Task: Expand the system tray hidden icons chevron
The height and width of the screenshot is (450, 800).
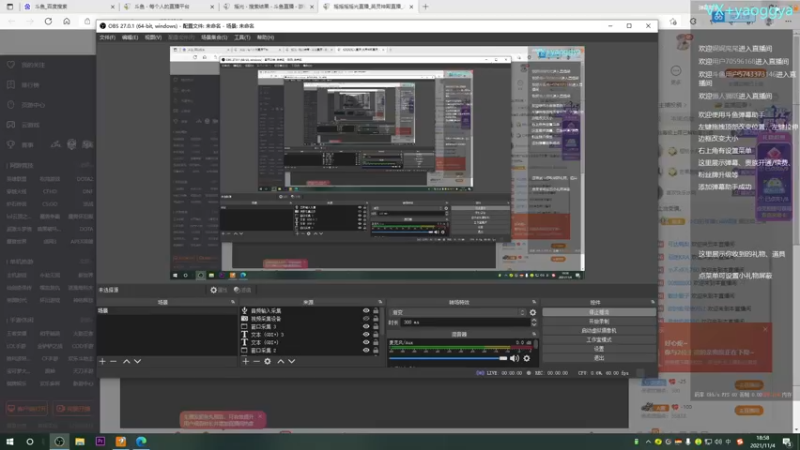Action: [648, 442]
